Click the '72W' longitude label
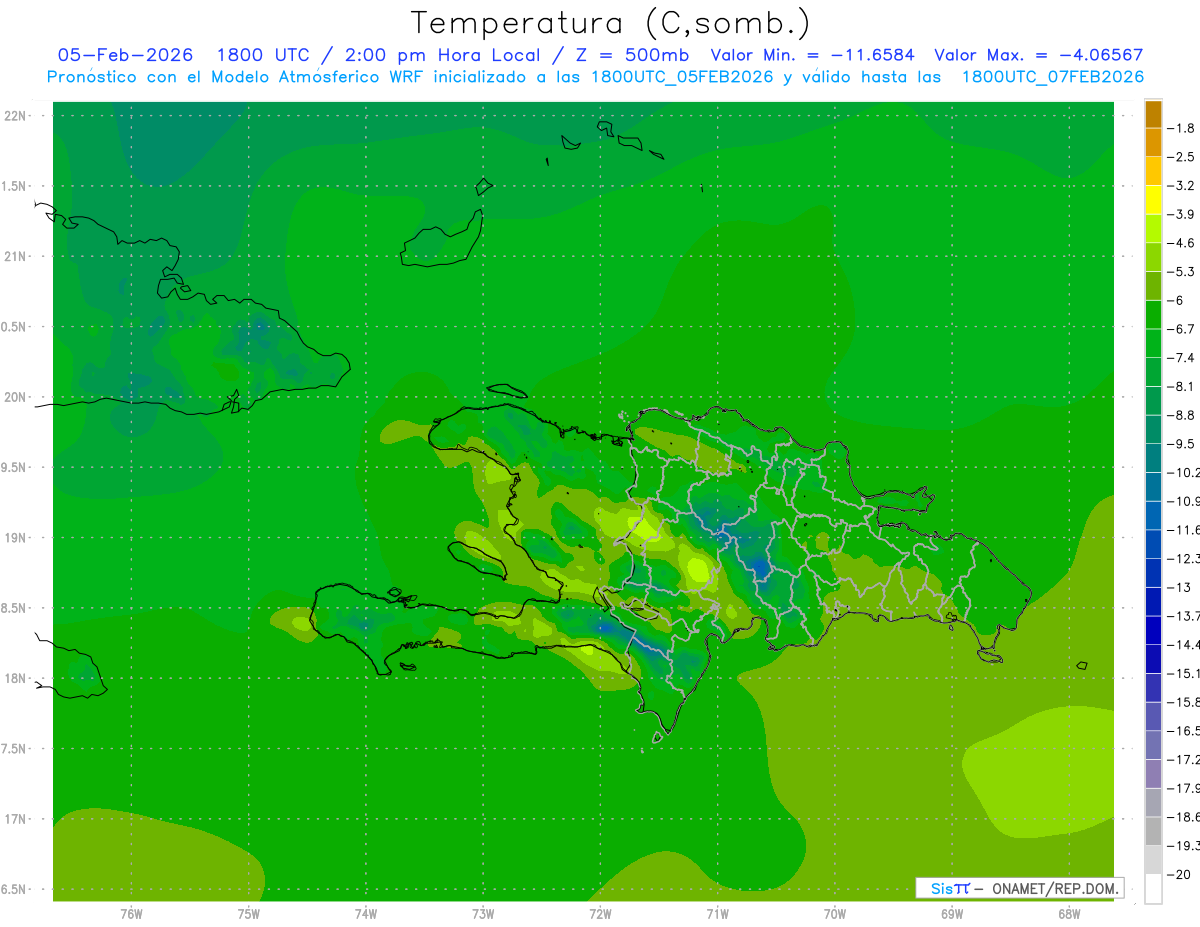This screenshot has height=927, width=1200. point(600,914)
